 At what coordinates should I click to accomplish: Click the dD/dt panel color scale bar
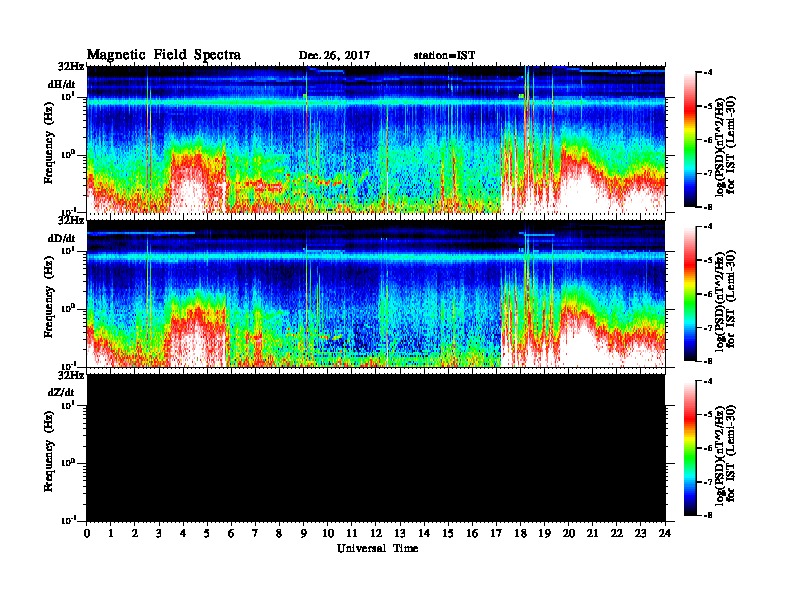click(x=690, y=294)
